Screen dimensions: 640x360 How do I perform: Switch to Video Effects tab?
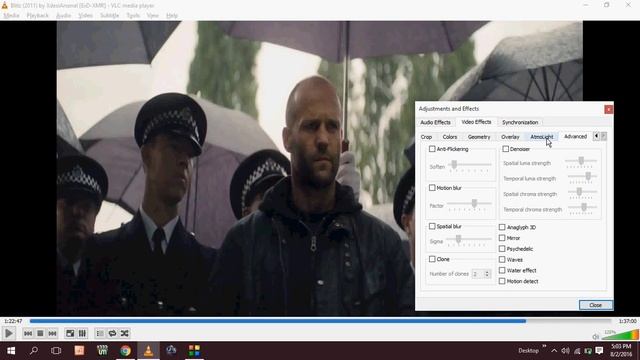click(476, 122)
